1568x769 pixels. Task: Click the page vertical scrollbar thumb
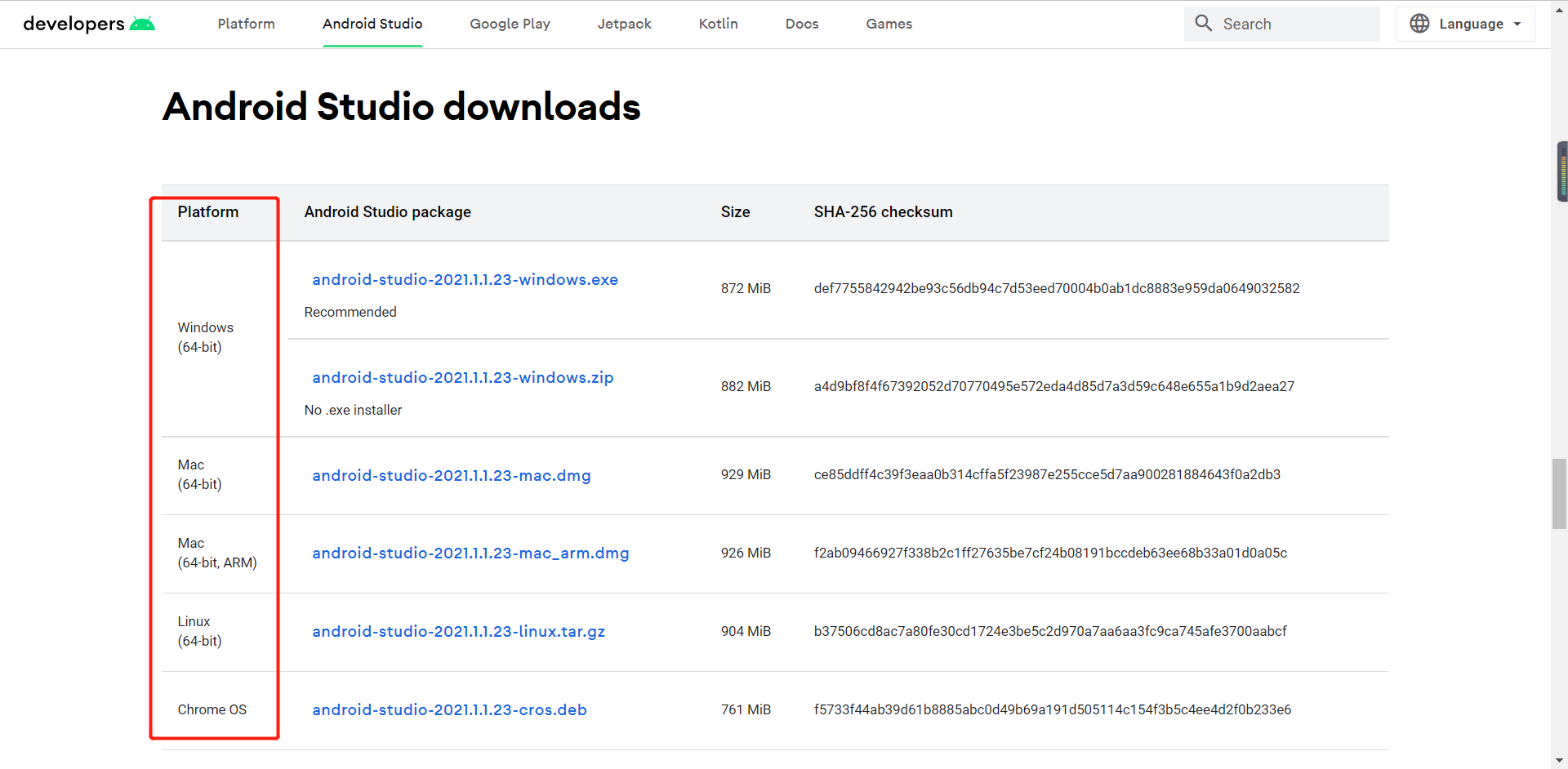[x=1559, y=494]
